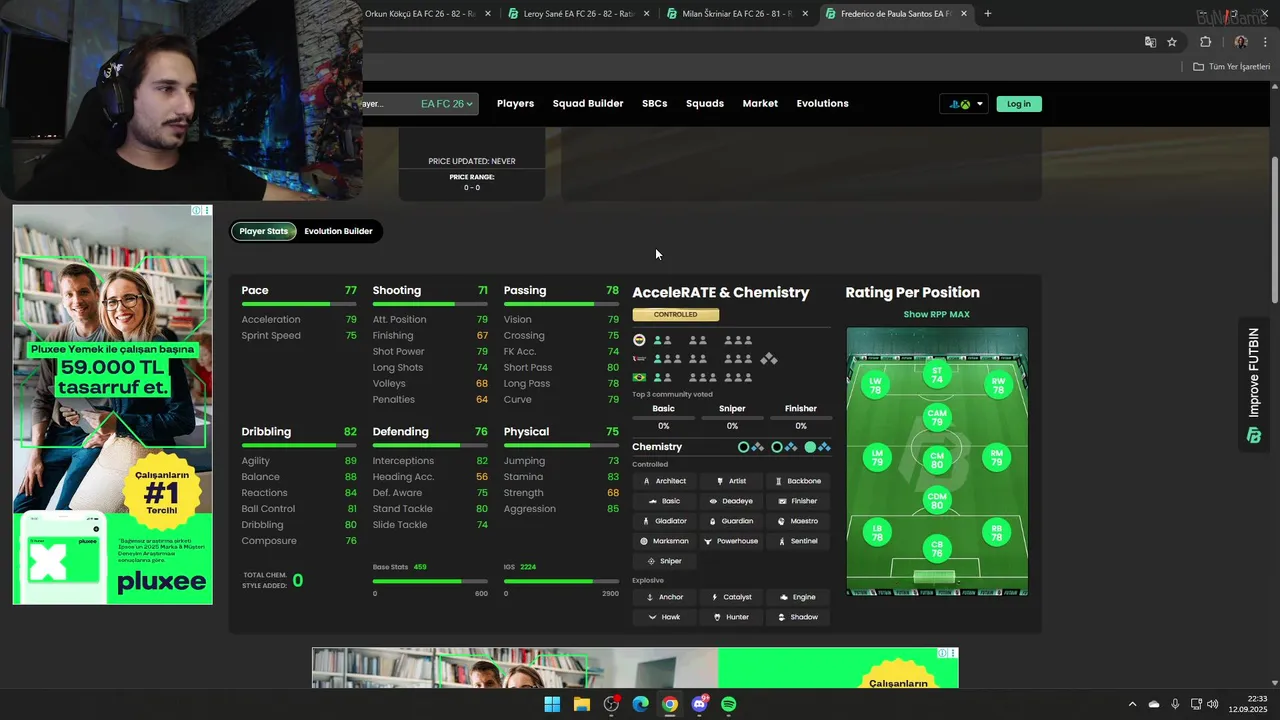Select the Hunter chemistry style
The width and height of the screenshot is (1280, 720).
[731, 617]
